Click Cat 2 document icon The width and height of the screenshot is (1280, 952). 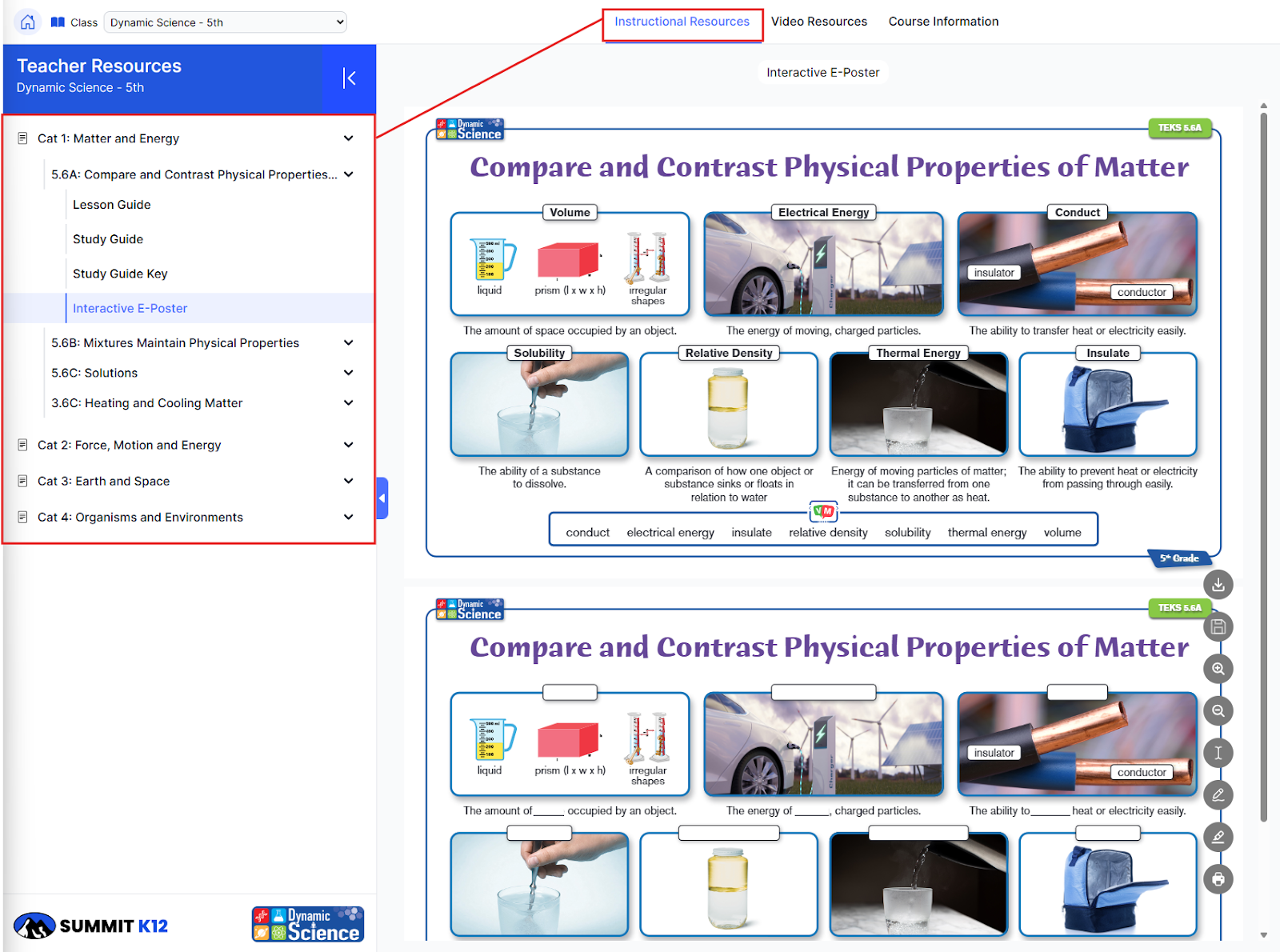click(22, 445)
